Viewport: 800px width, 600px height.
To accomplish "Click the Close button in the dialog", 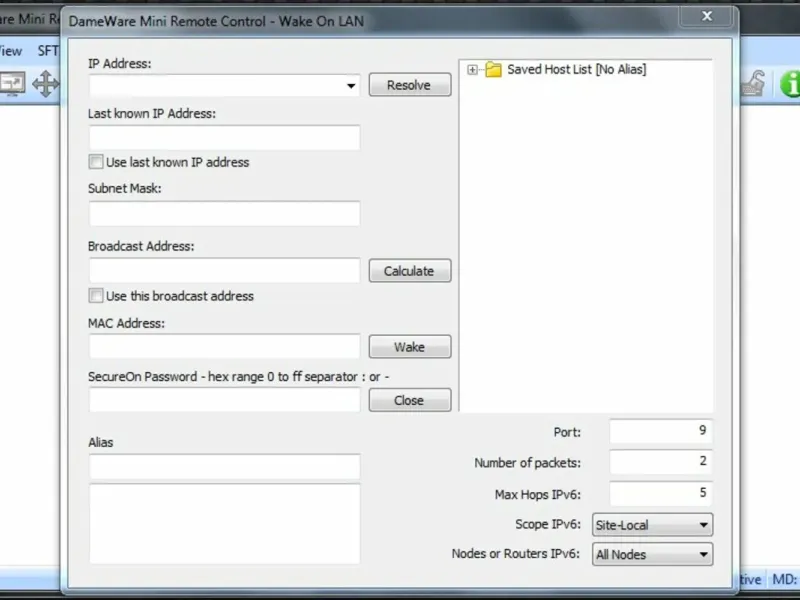I will [410, 400].
